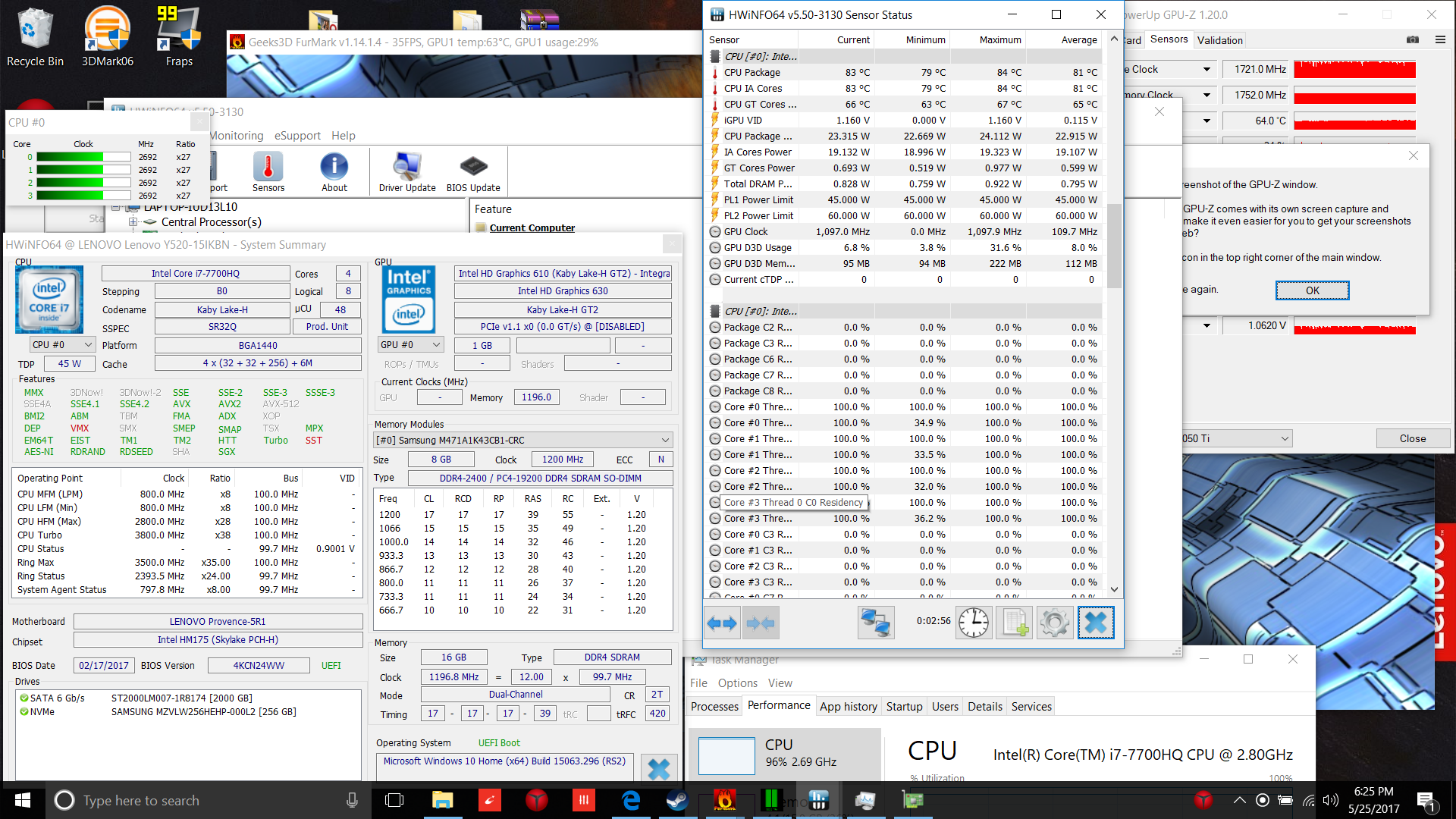Open the GPU-Z 1050 Ti card dropdown

(x=1236, y=438)
